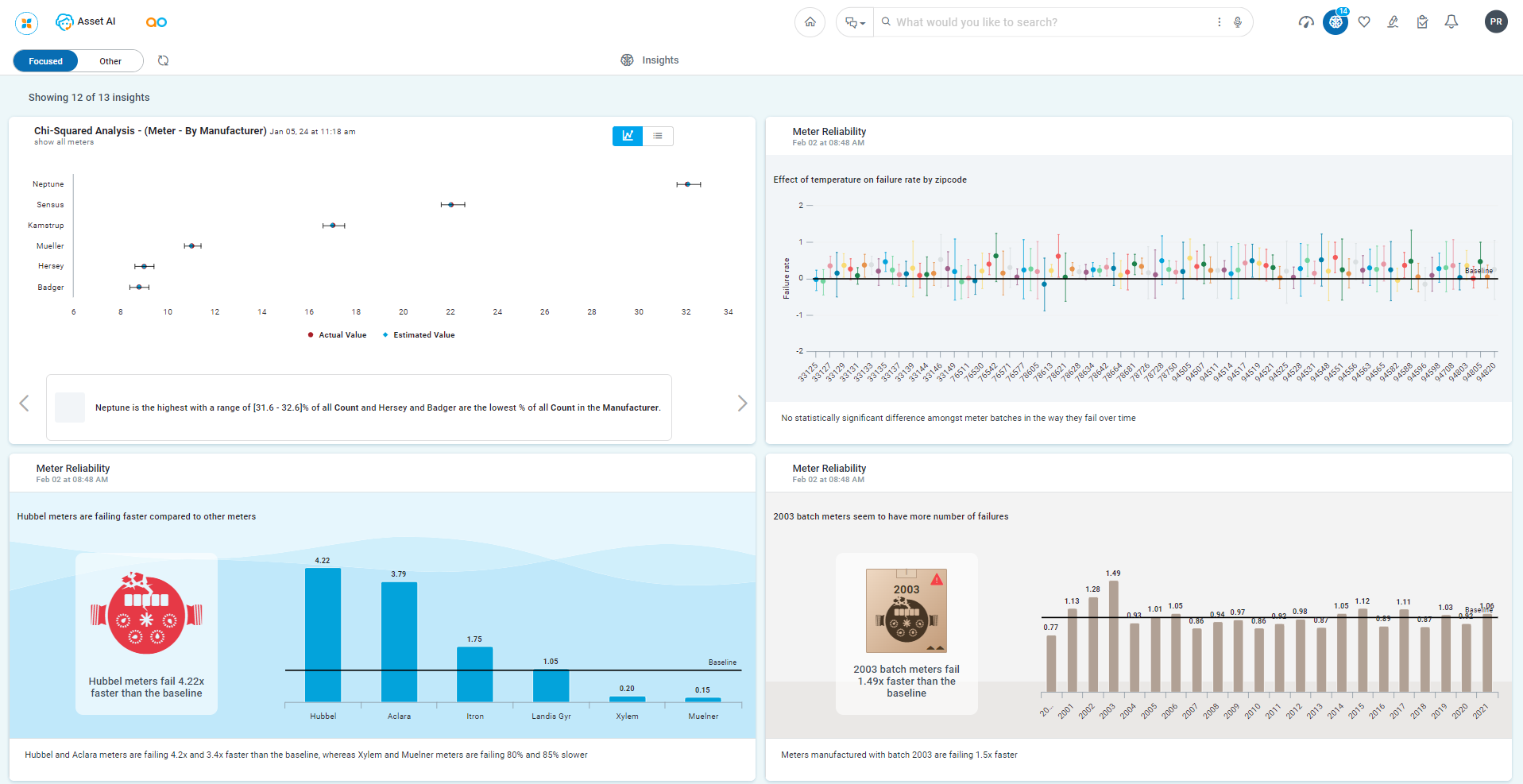Click the pen edit icon in header

point(1393,22)
